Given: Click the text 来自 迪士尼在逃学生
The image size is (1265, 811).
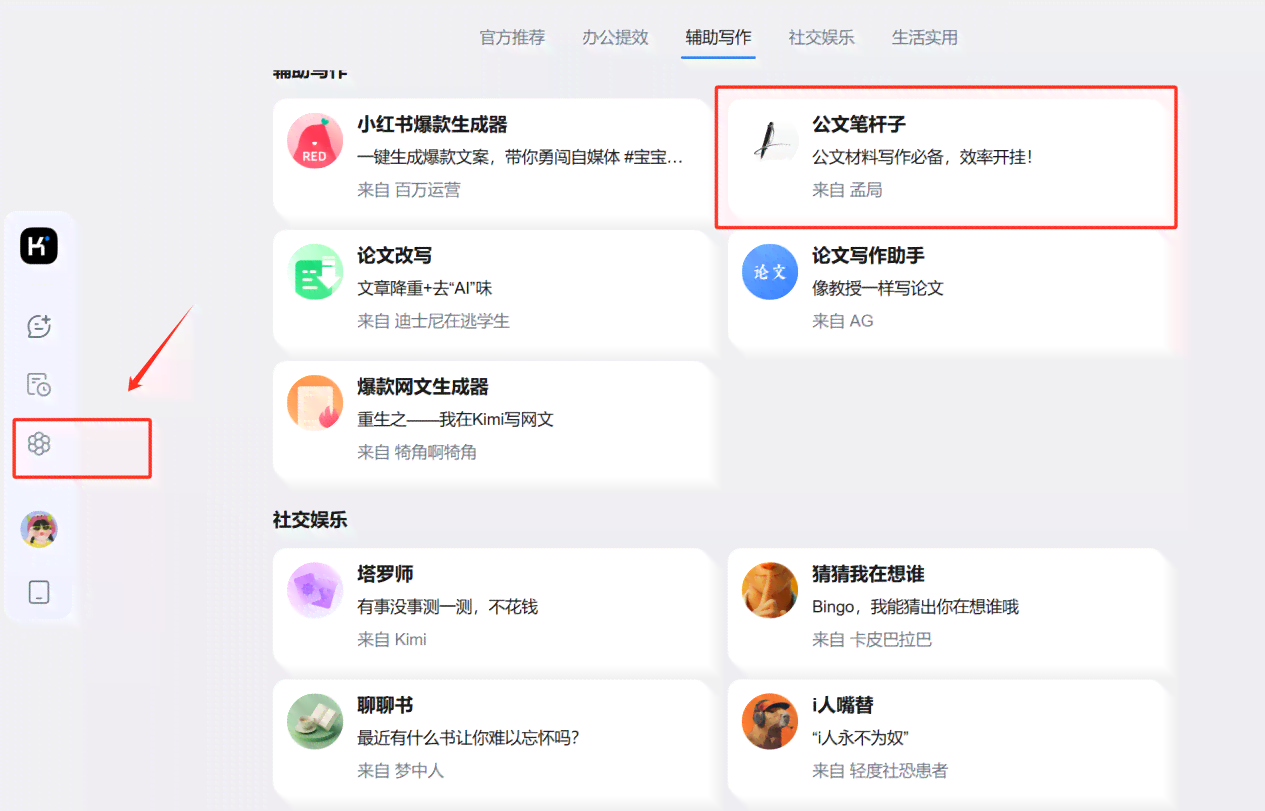Looking at the screenshot, I should click(433, 320).
